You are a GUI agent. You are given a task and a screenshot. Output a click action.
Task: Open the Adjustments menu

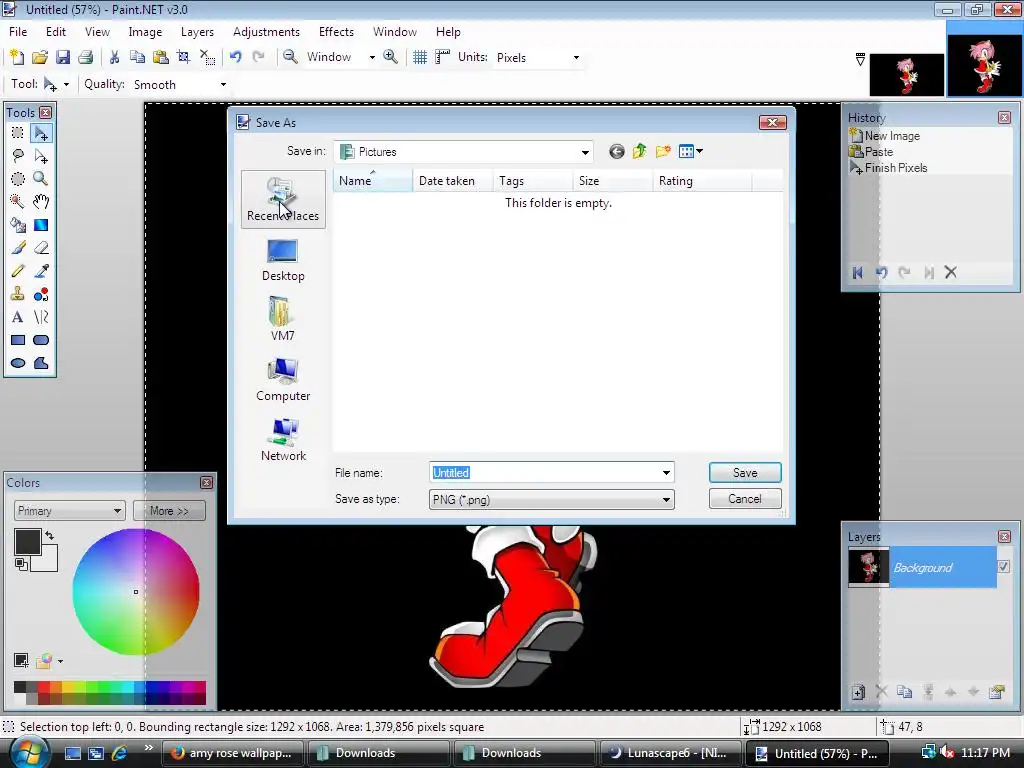tap(266, 31)
